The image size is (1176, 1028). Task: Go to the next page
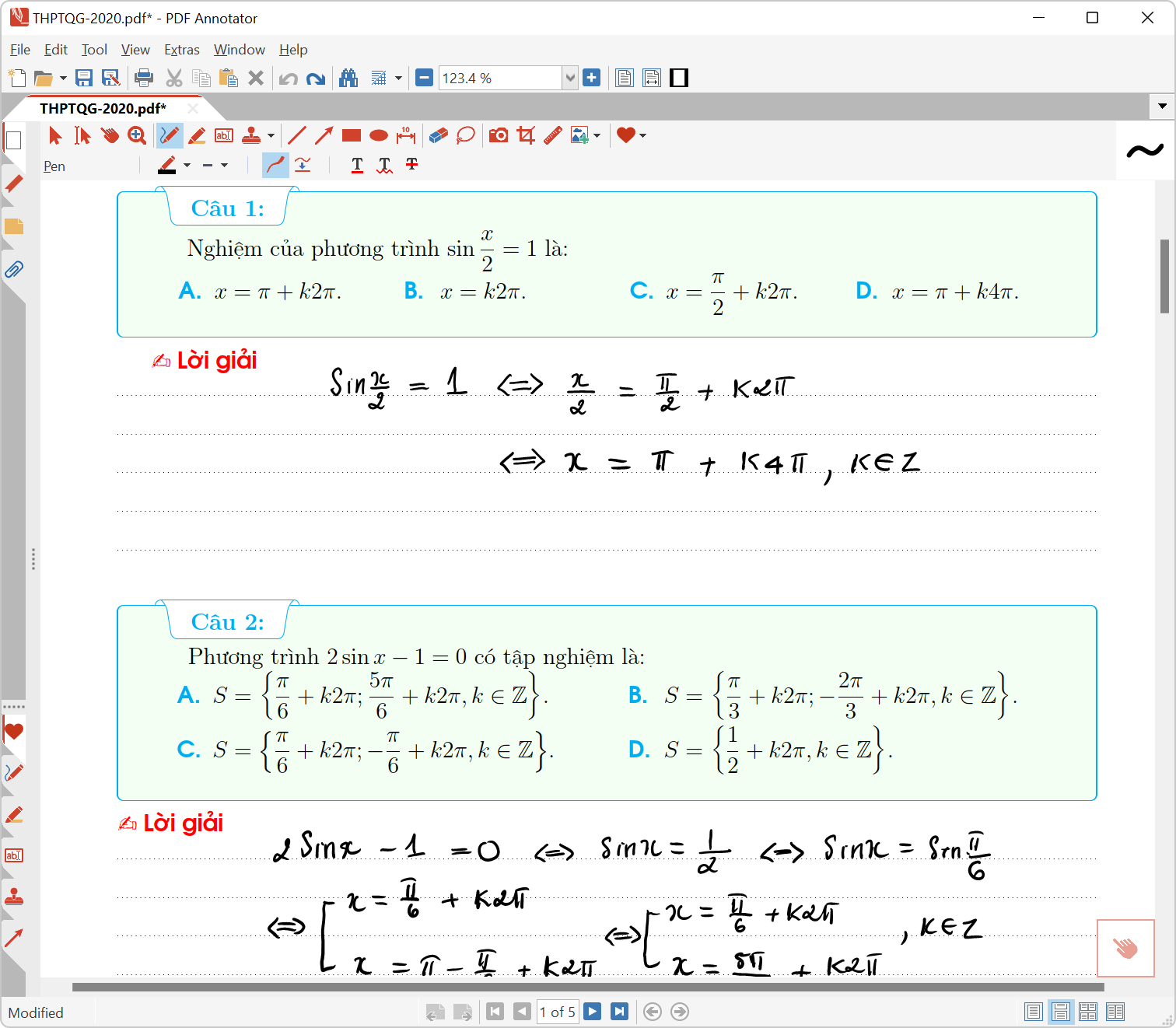tap(593, 1012)
